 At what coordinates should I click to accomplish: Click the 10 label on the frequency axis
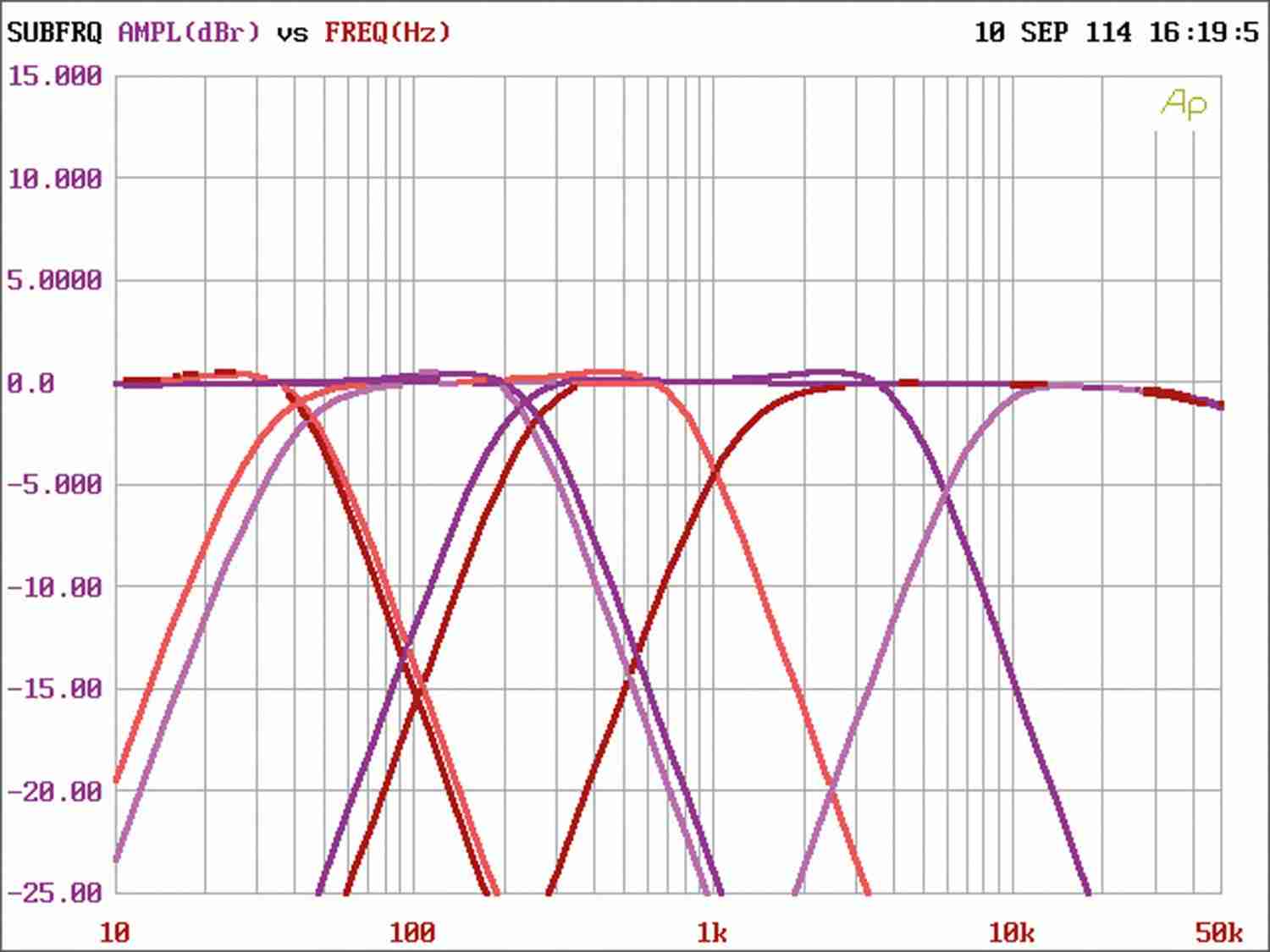(115, 933)
